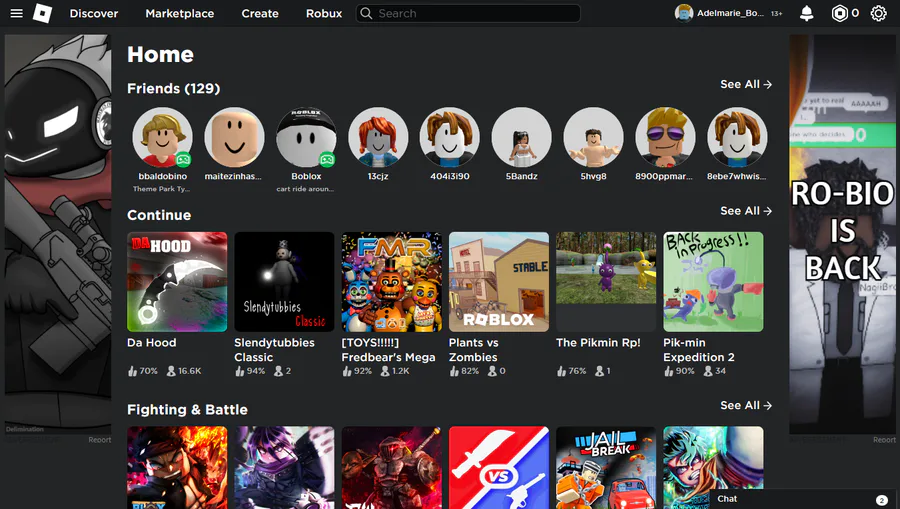The height and width of the screenshot is (509, 900).
Task: Click bbaldobino's in-game status badge
Action: (x=183, y=159)
